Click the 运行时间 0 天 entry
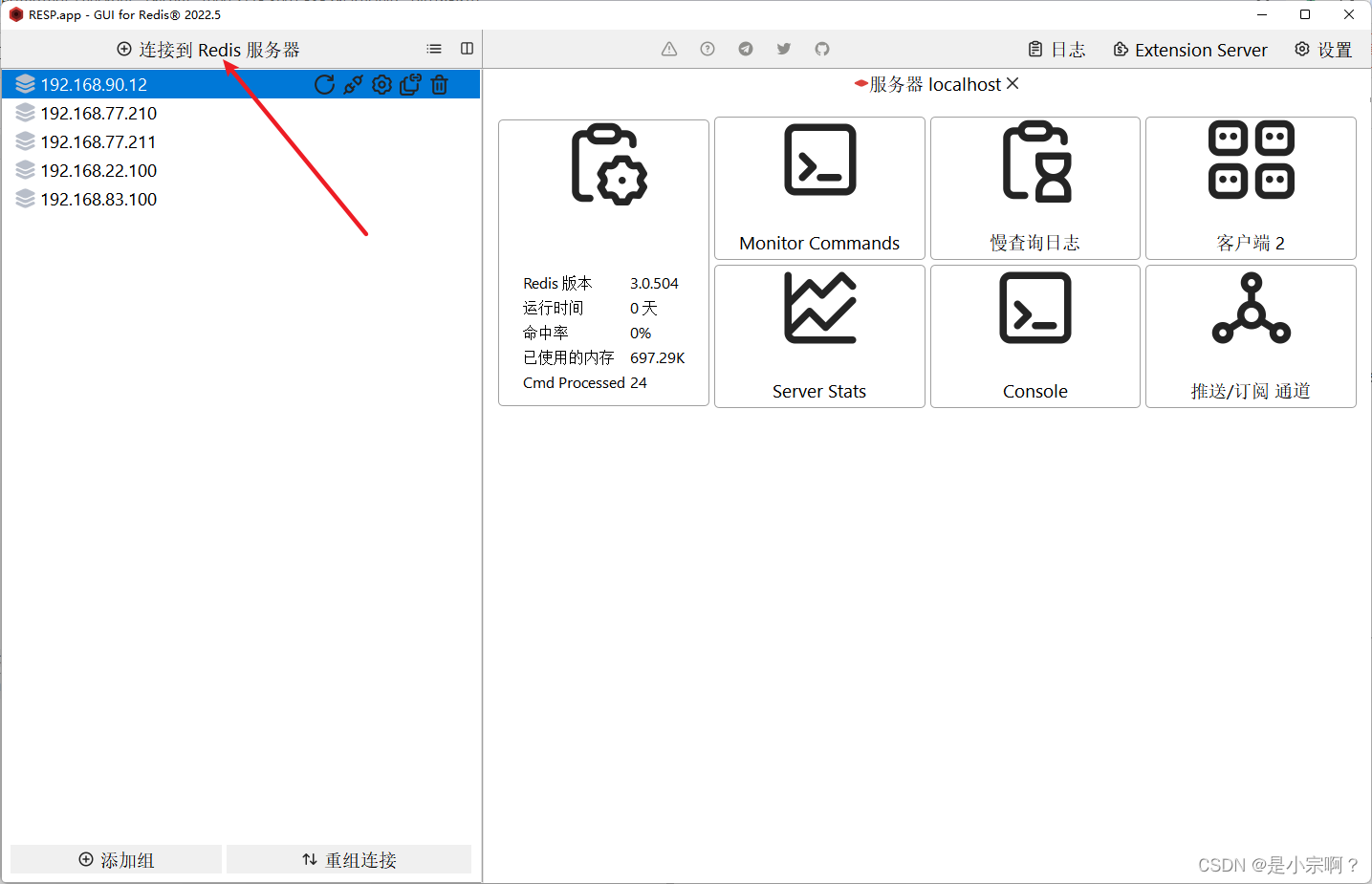The image size is (1372, 884). tap(590, 309)
